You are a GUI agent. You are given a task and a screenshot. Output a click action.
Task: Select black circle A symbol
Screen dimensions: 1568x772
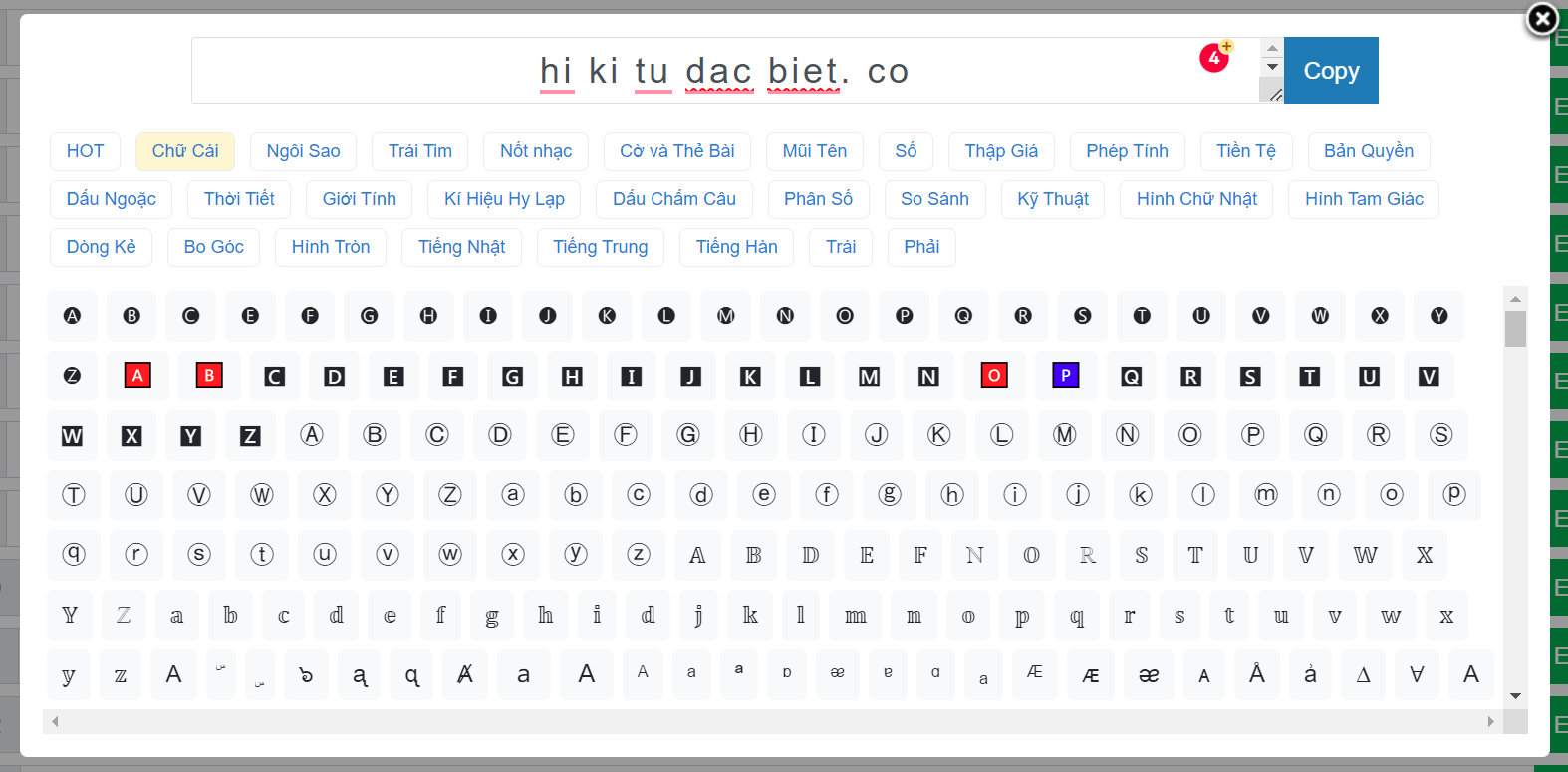click(x=72, y=316)
